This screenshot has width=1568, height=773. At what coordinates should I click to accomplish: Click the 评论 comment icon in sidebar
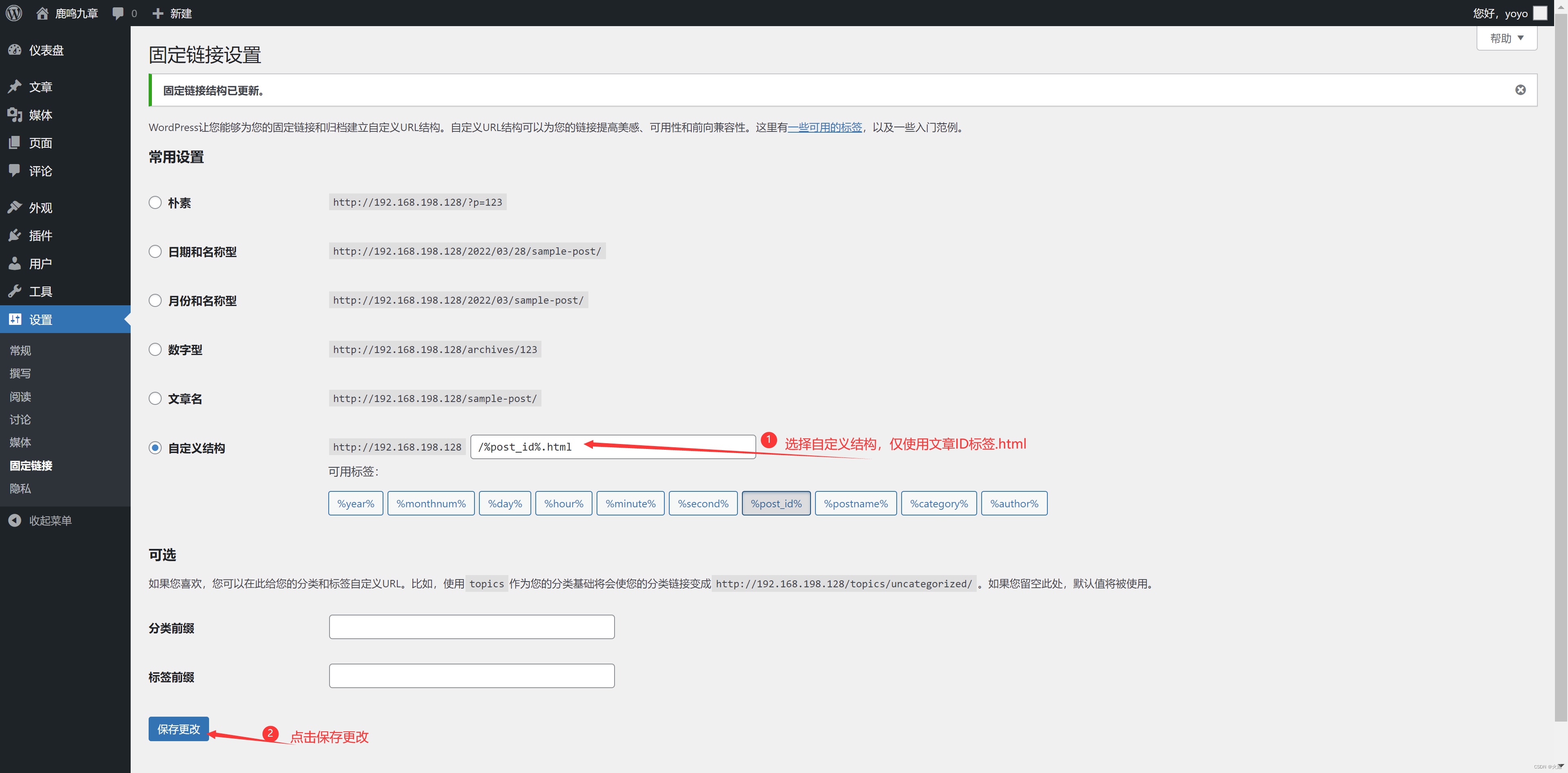[15, 171]
